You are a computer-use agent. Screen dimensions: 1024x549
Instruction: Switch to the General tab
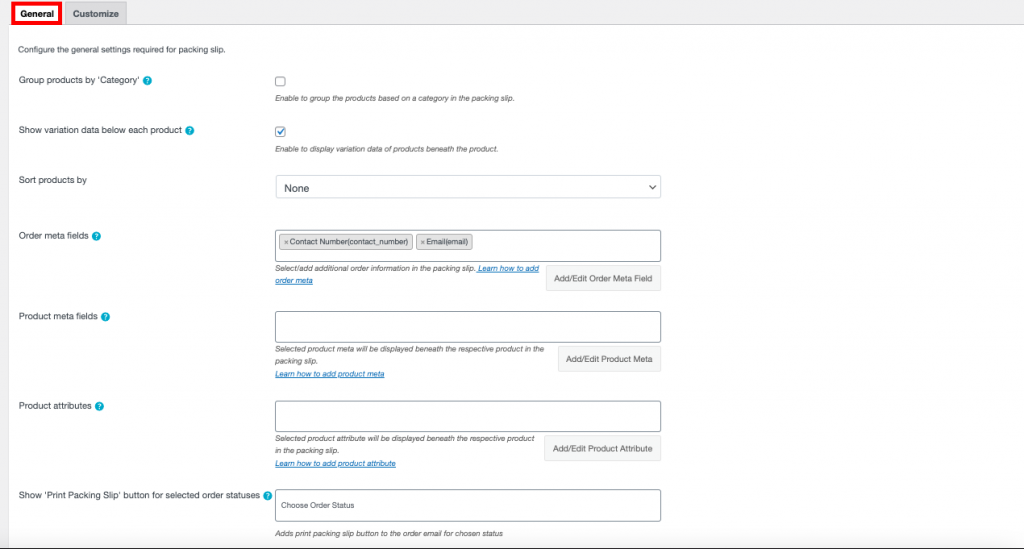(x=37, y=14)
